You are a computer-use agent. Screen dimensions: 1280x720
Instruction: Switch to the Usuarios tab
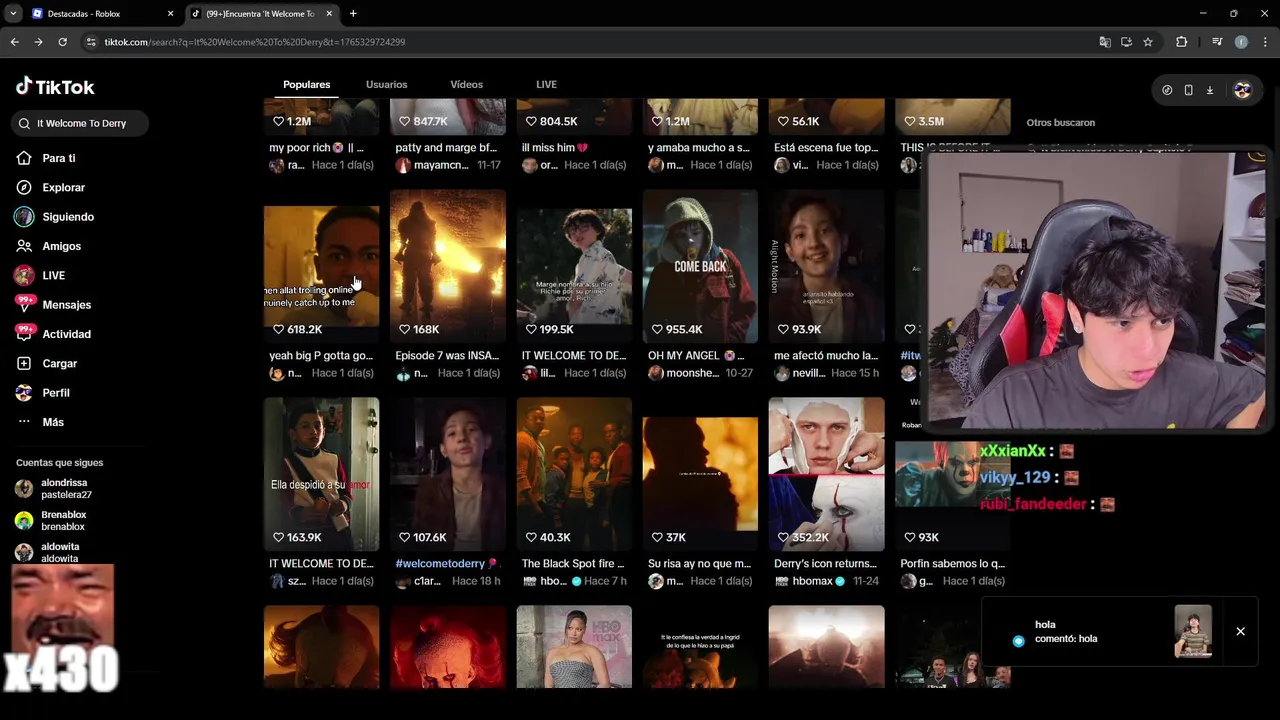386,85
